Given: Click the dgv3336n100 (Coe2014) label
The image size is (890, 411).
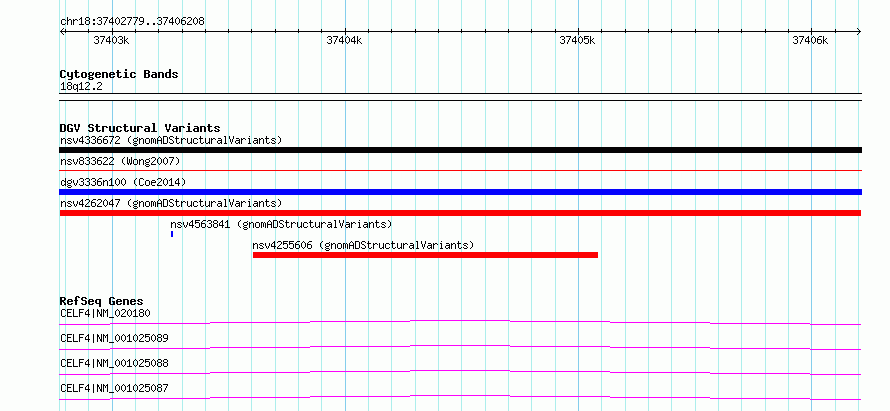Looking at the screenshot, I should tap(123, 182).
